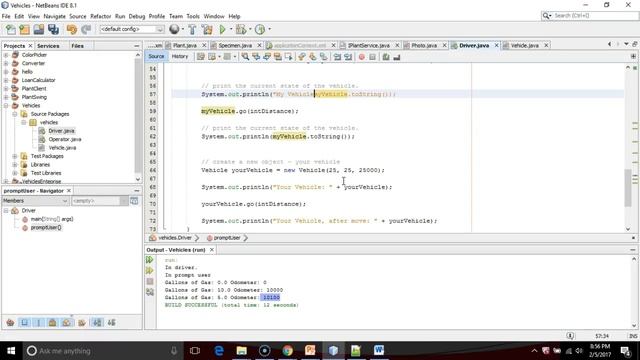Switch to Vehicle.java editor tab
Screen dimensions: 640x360
coord(524,45)
